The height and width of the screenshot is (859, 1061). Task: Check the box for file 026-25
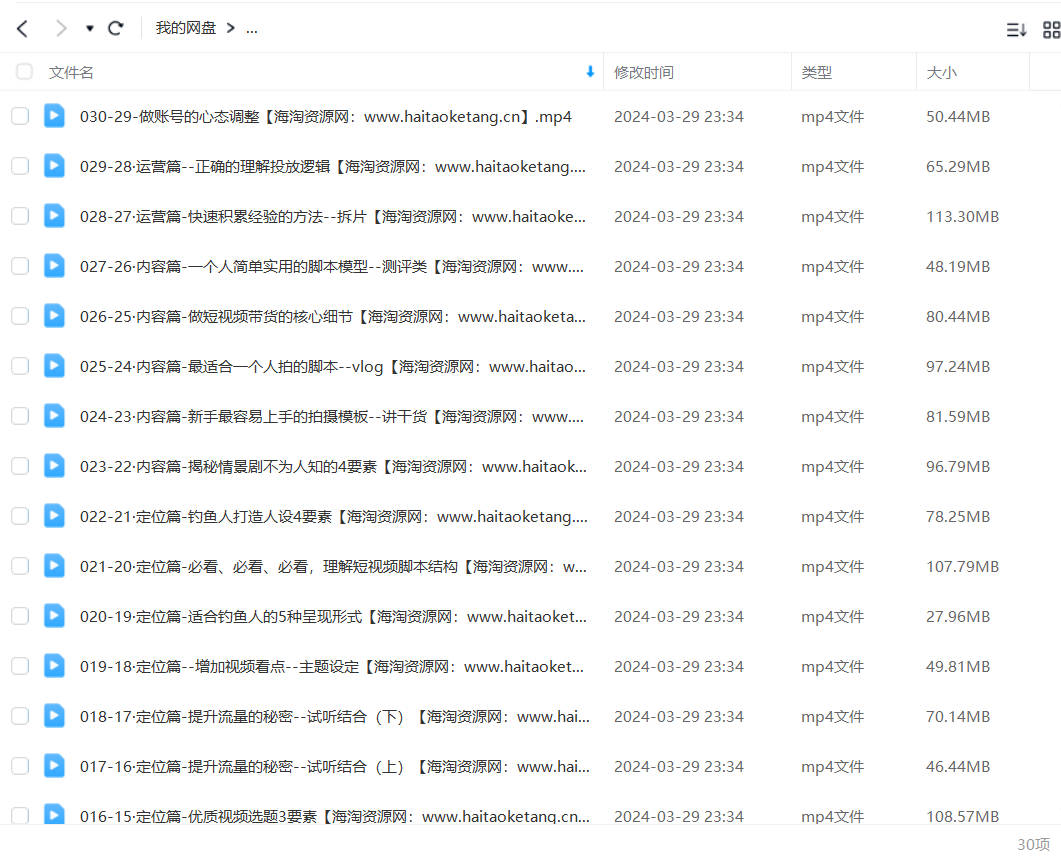20,316
